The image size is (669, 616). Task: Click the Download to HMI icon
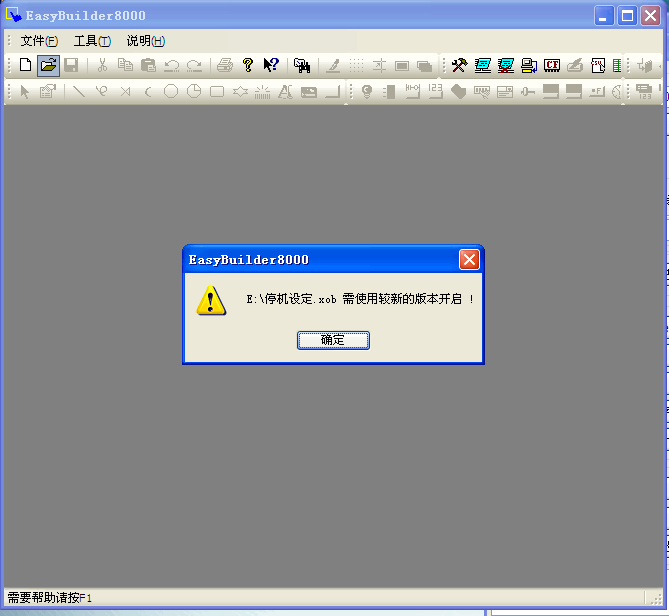(x=529, y=66)
